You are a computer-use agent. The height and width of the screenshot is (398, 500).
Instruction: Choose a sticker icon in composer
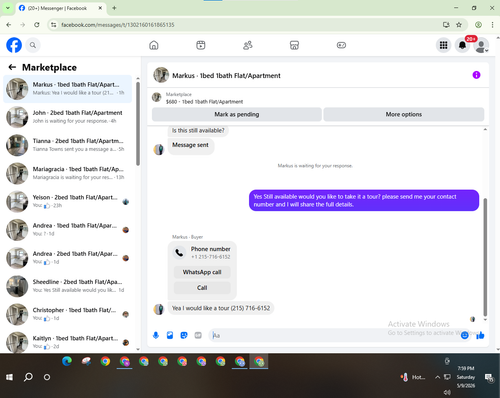click(184, 335)
